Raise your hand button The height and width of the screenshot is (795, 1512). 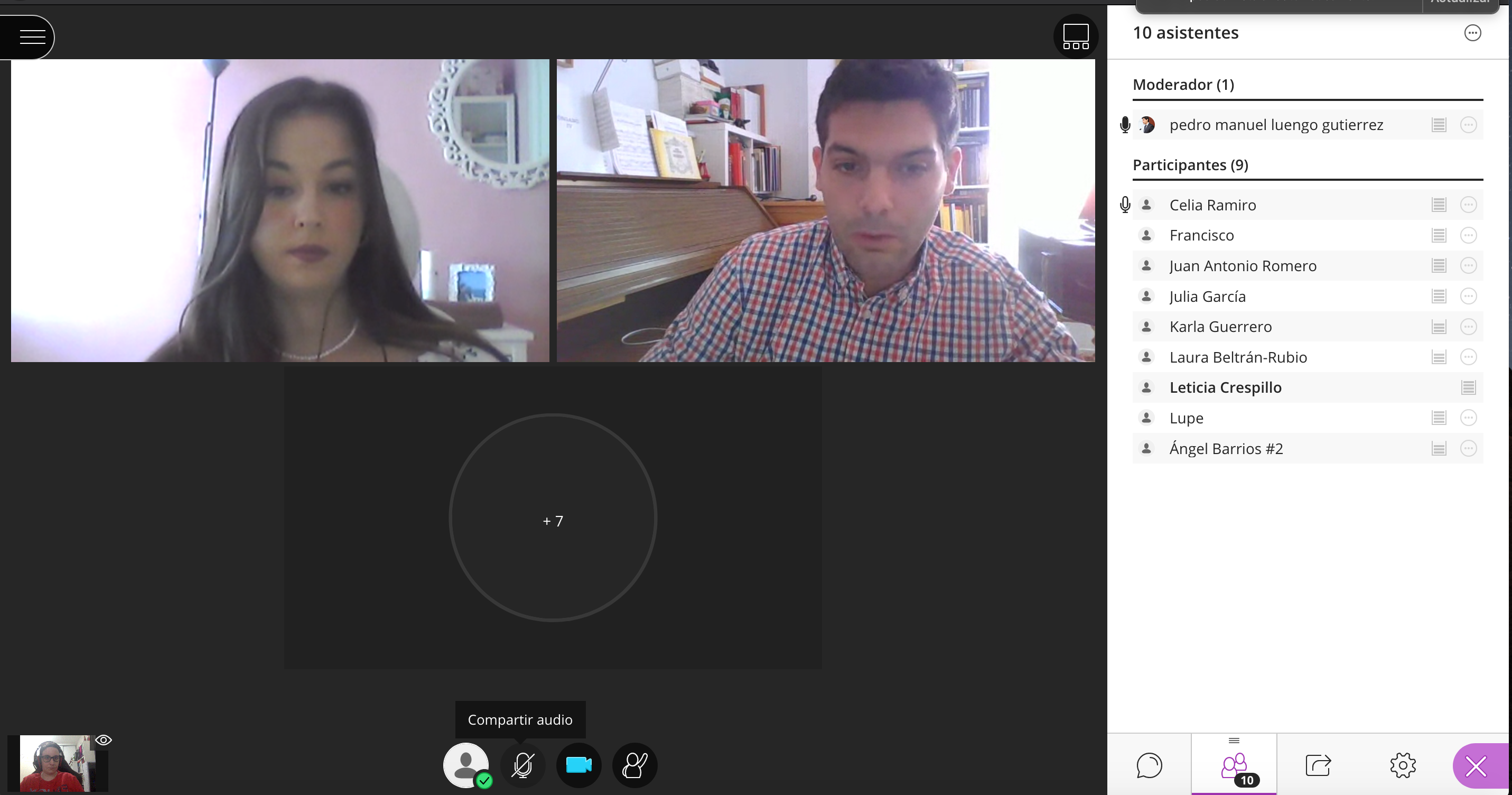point(634,765)
